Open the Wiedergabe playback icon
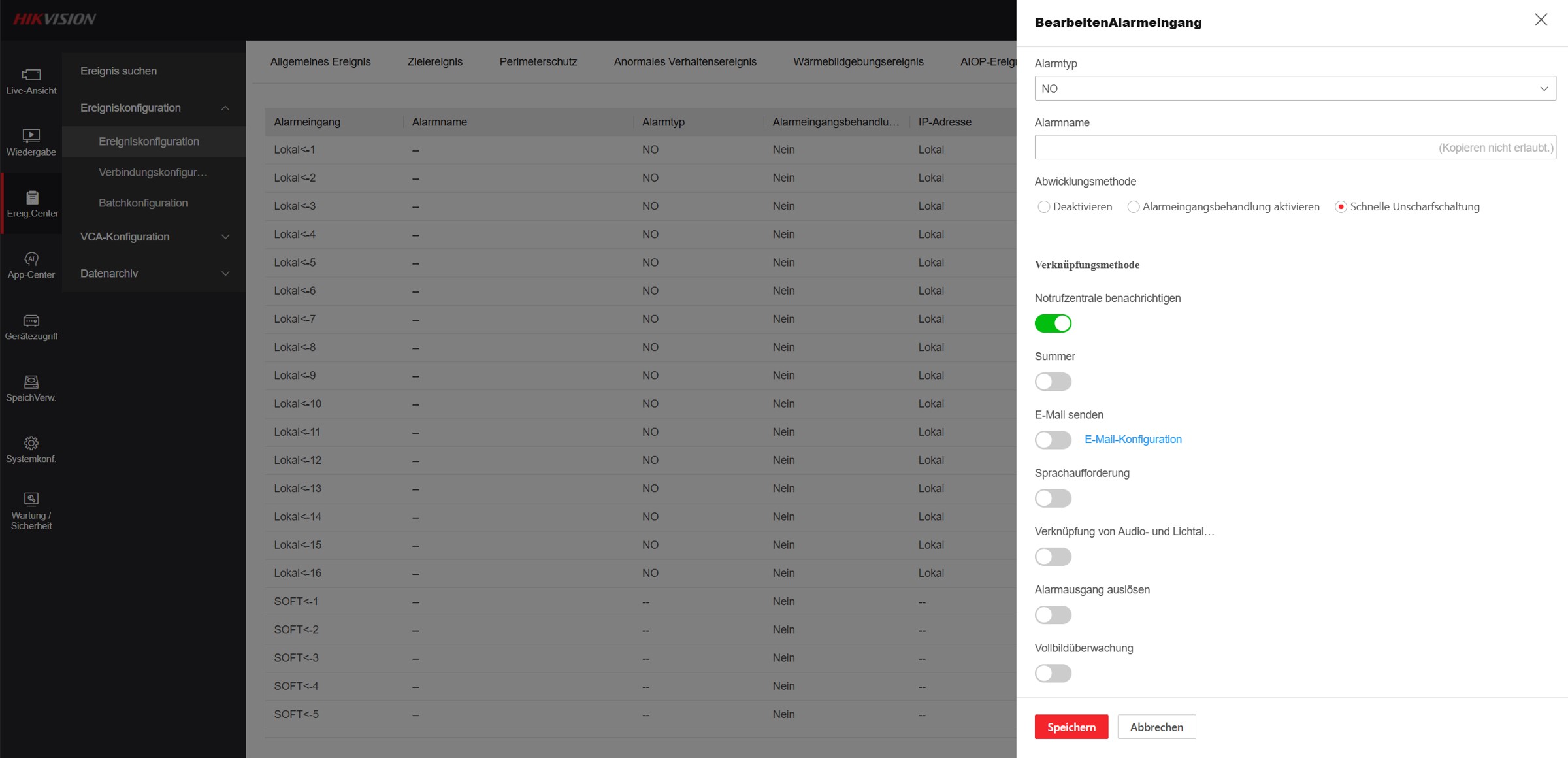Image resolution: width=1568 pixels, height=758 pixels. (31, 135)
